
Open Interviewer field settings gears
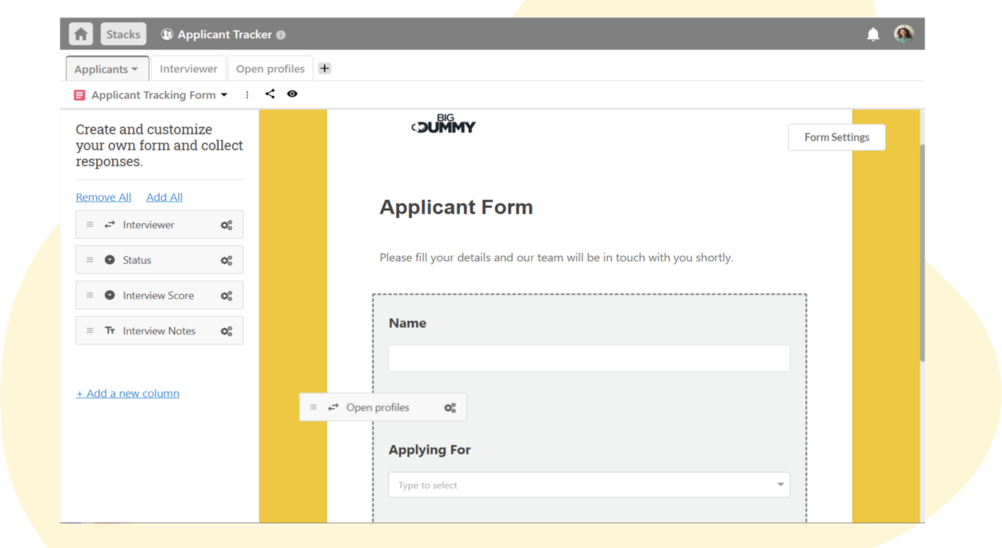[226, 225]
